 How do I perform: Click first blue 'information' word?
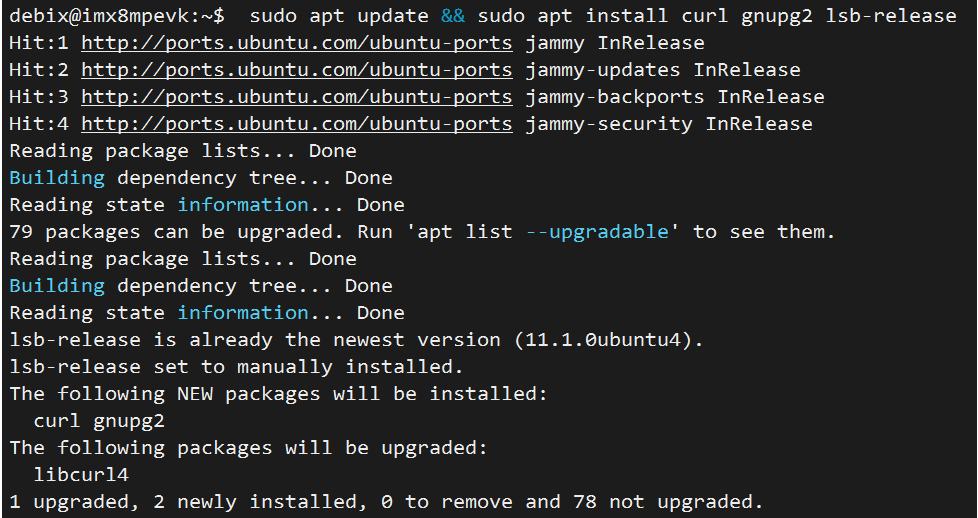click(243, 205)
